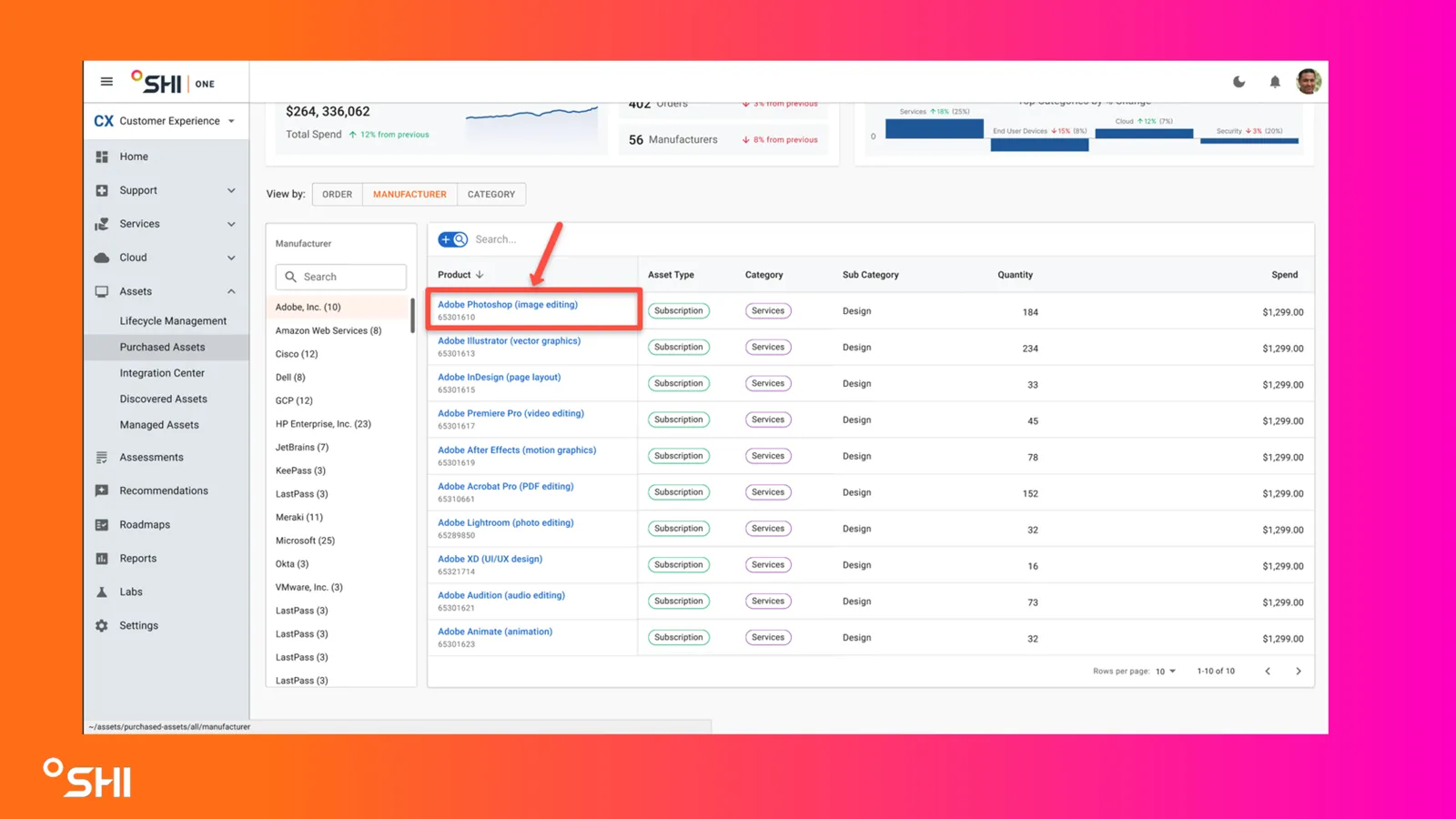Viewport: 1456px width, 819px height.
Task: Click Home icon in sidebar
Action: tap(102, 157)
